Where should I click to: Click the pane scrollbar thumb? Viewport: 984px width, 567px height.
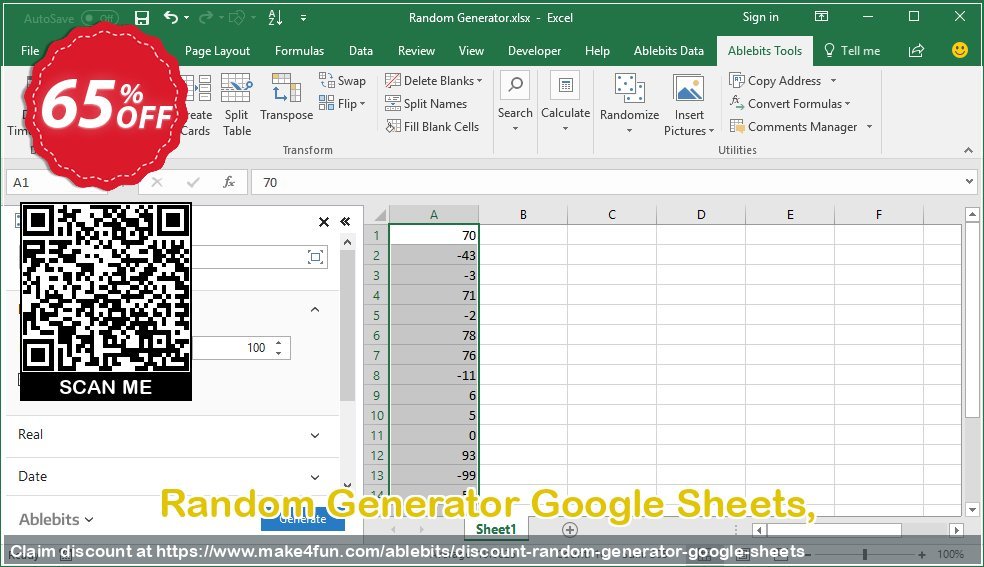tap(347, 326)
